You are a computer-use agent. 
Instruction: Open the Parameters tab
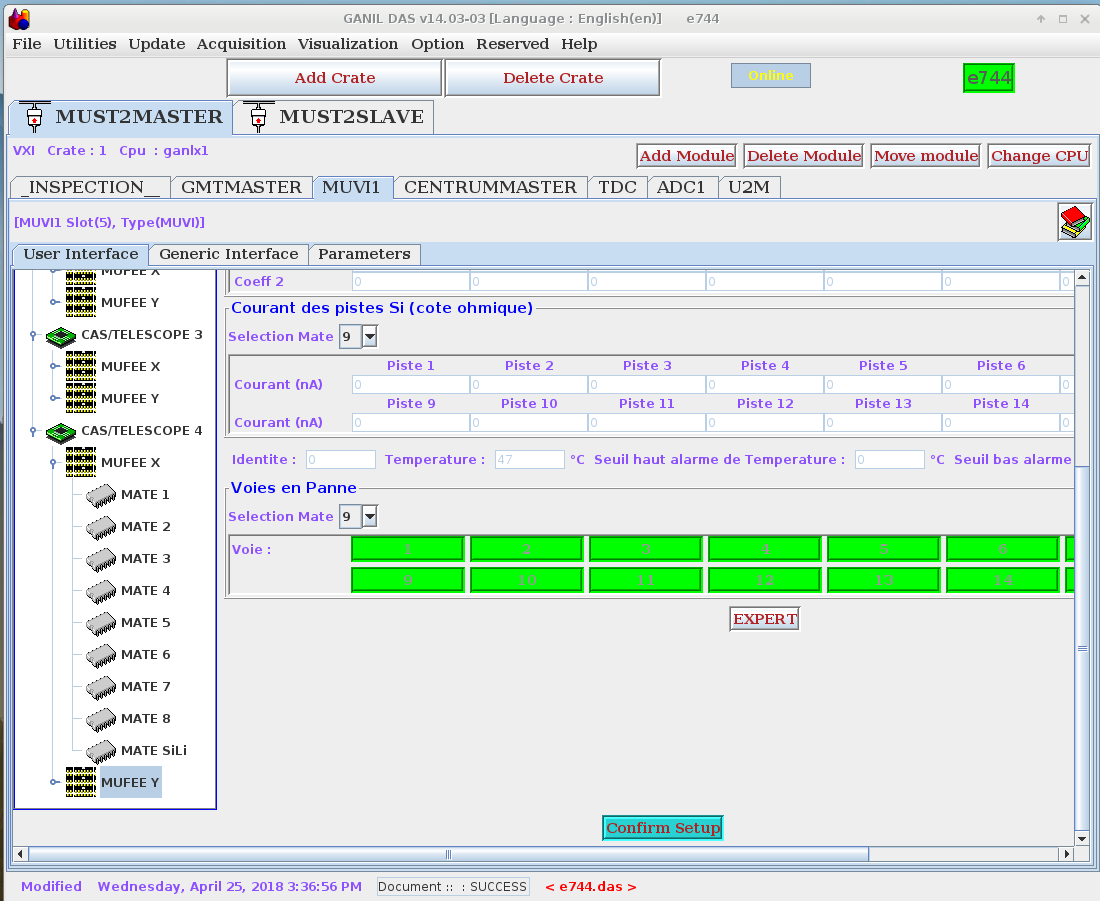(x=364, y=254)
